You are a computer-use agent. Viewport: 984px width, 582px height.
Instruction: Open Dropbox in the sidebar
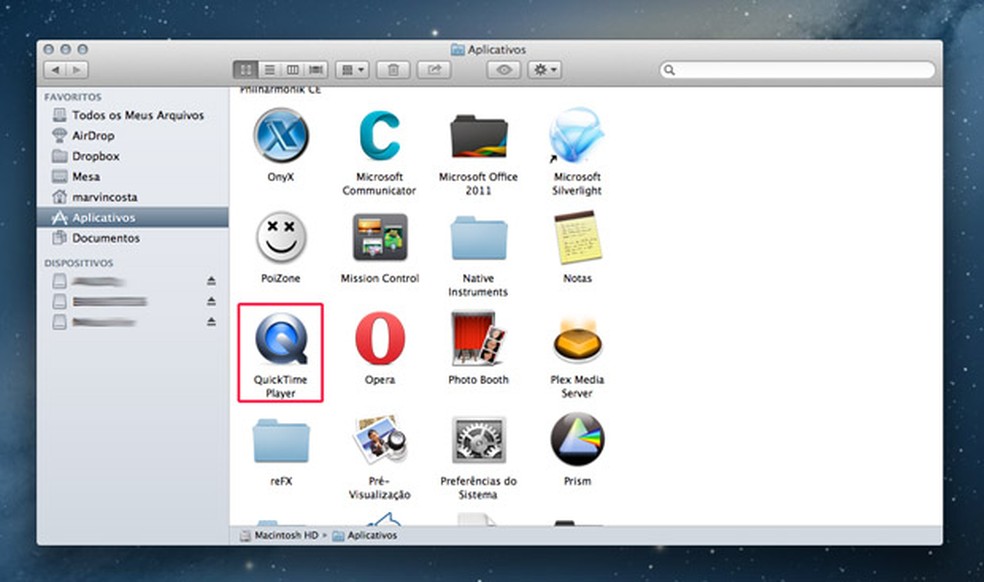pyautogui.click(x=132, y=156)
